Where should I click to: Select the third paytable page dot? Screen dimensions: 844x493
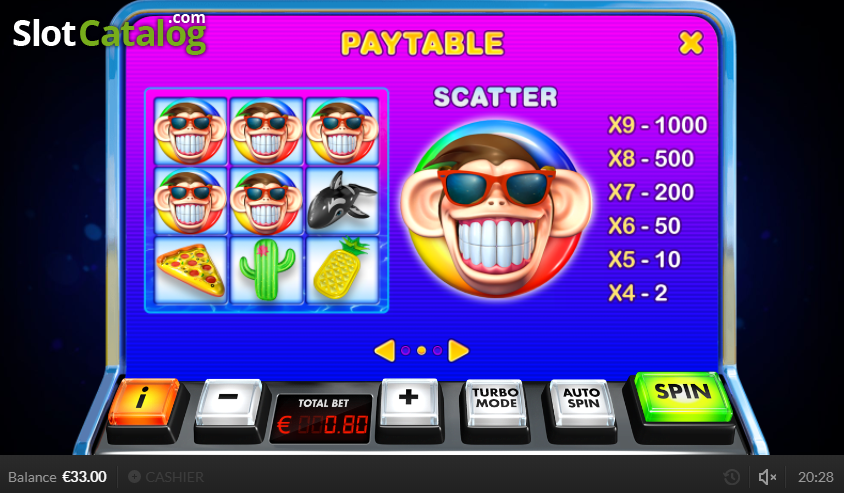438,351
